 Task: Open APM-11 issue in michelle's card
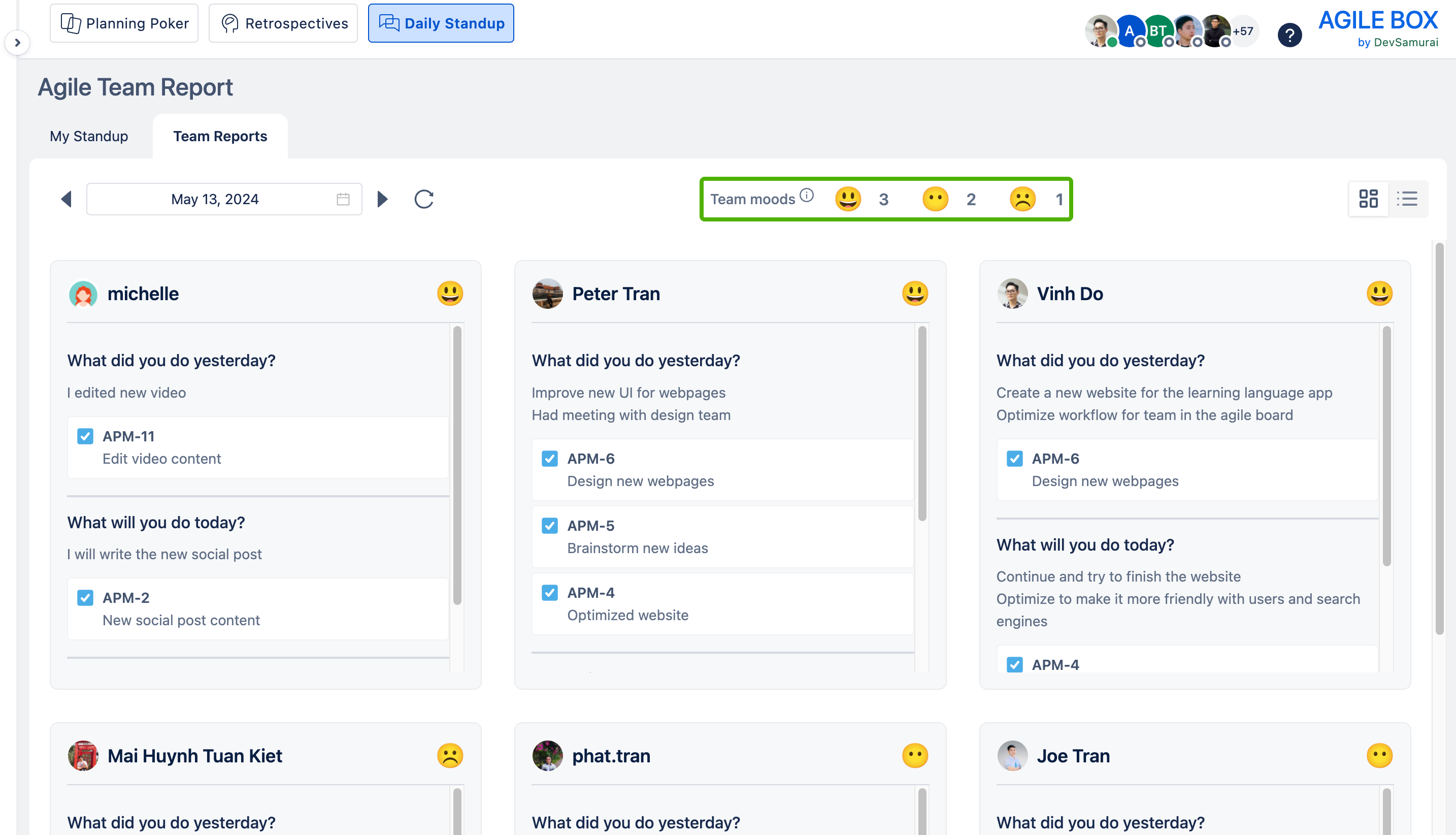(x=258, y=447)
